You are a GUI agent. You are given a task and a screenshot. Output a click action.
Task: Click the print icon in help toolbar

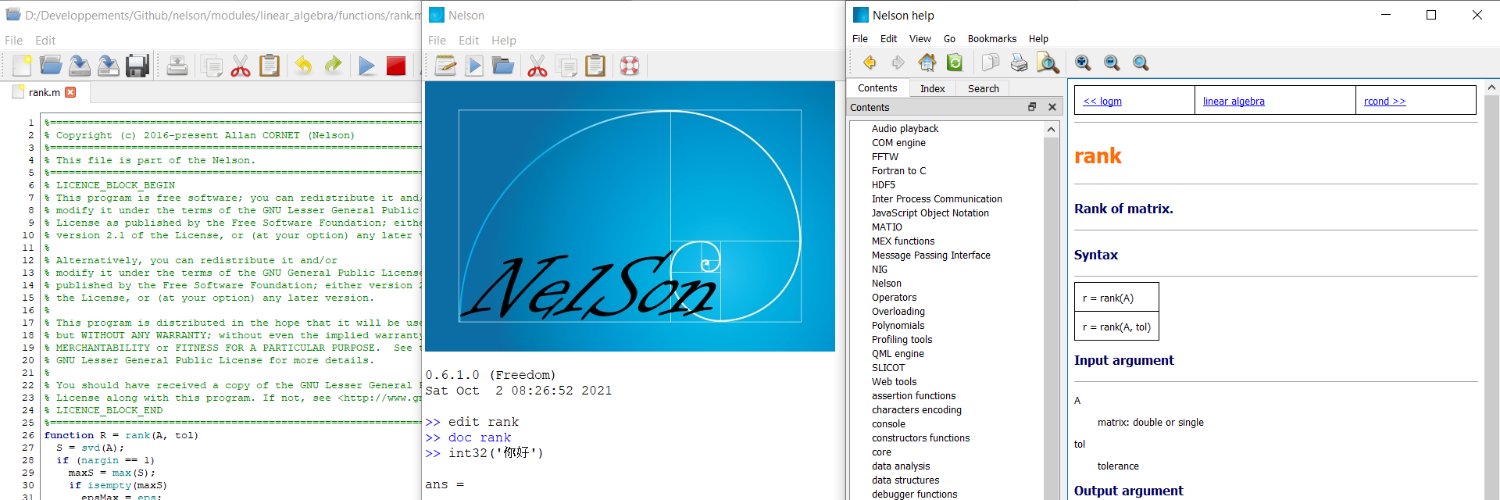[x=1019, y=63]
